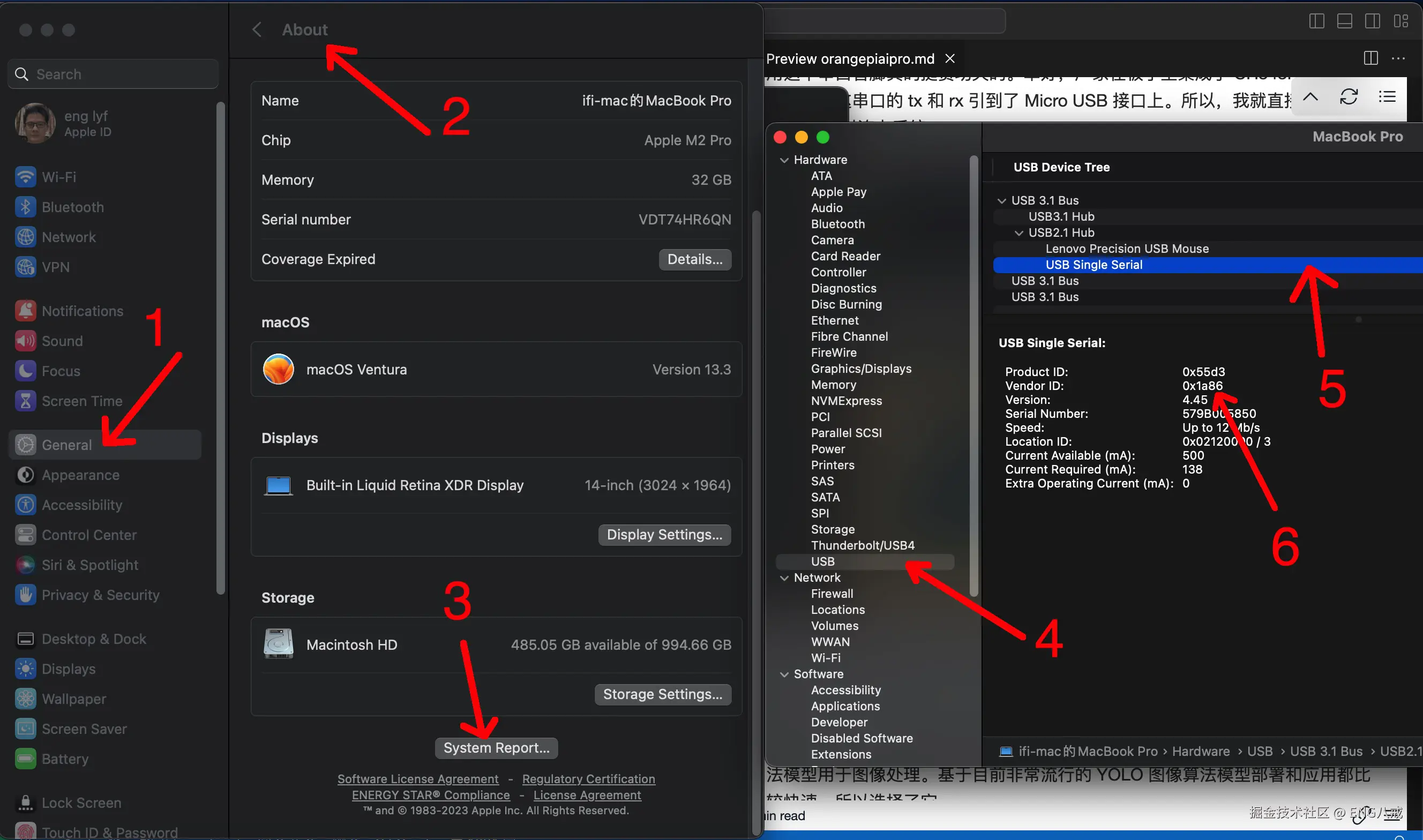Toggle the bottom panel layout icon
Screen dimensions: 1423x840
1344,21
